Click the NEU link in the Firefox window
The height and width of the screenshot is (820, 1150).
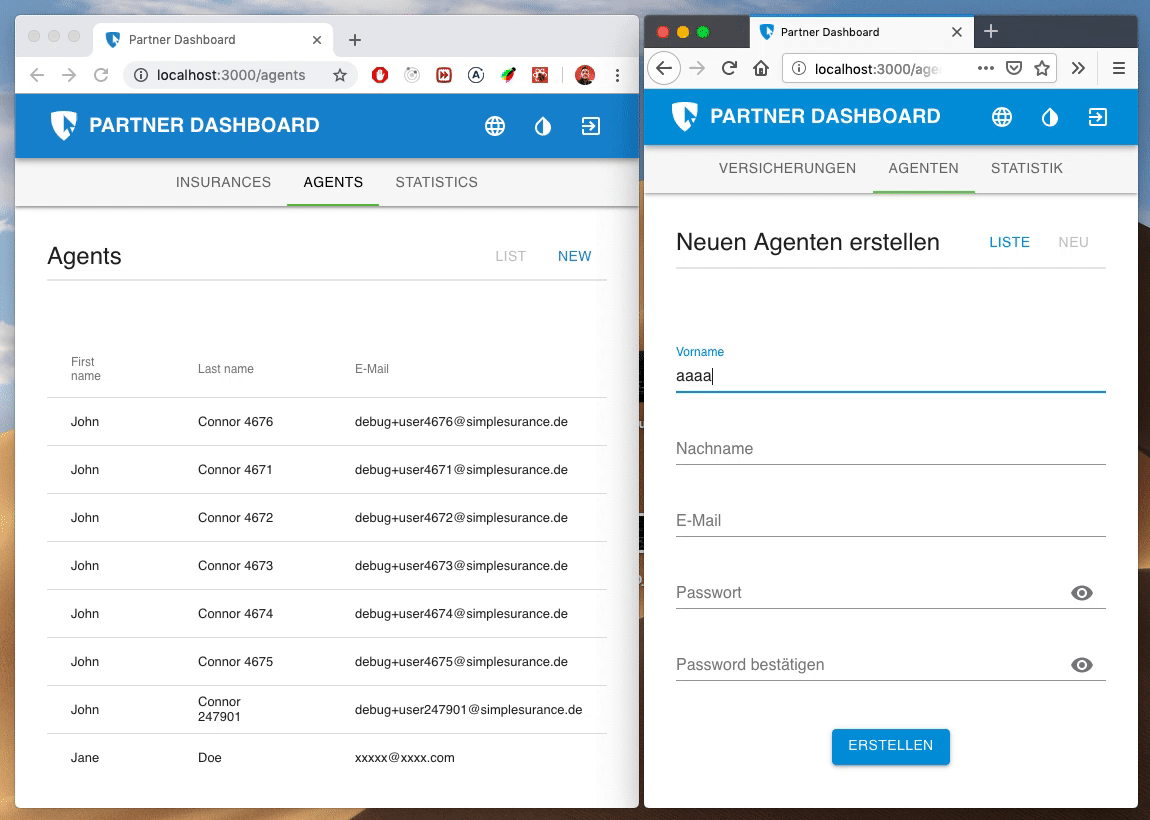click(1073, 242)
